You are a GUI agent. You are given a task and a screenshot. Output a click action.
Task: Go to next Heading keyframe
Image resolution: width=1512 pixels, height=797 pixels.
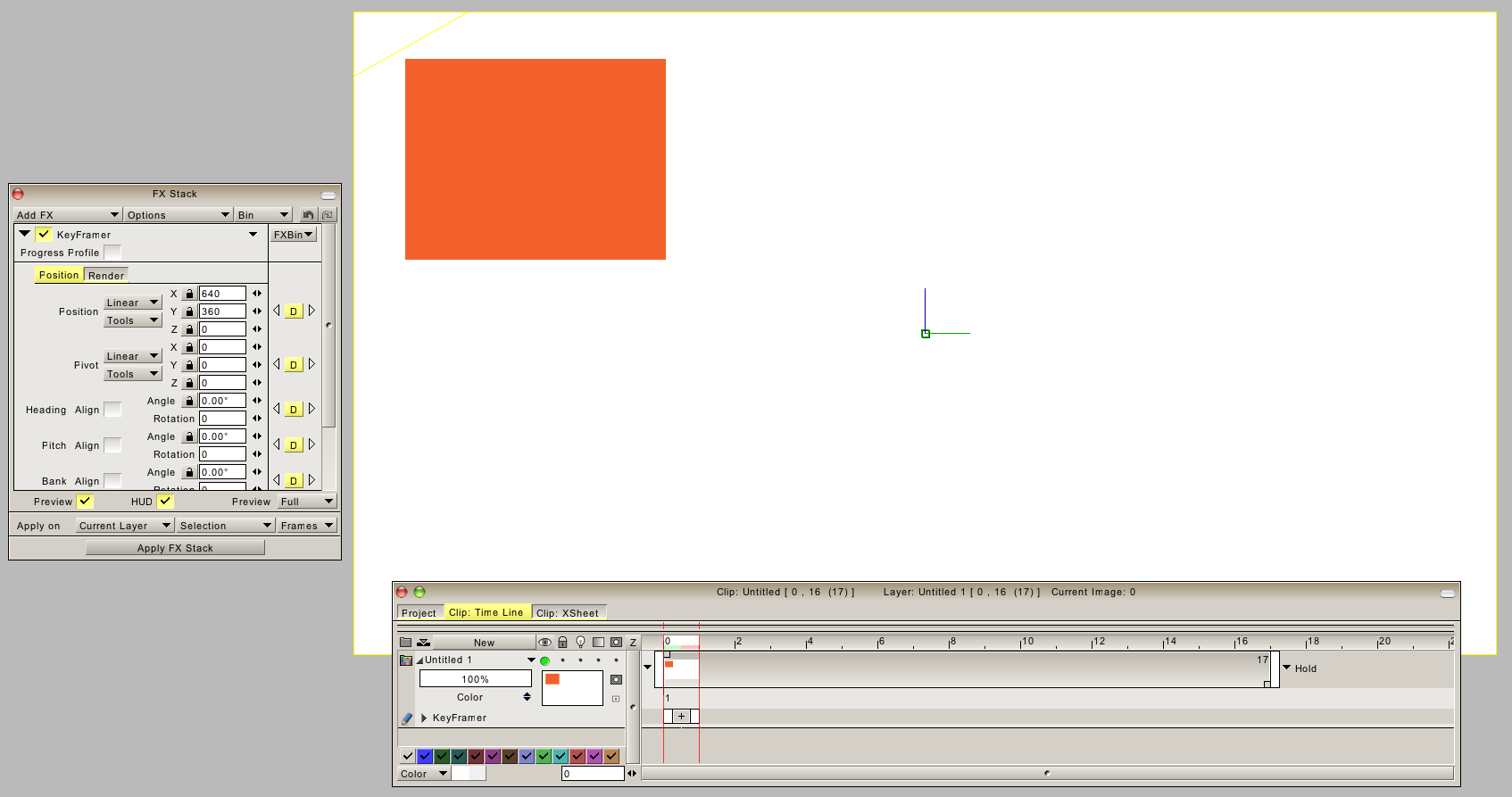coord(312,409)
